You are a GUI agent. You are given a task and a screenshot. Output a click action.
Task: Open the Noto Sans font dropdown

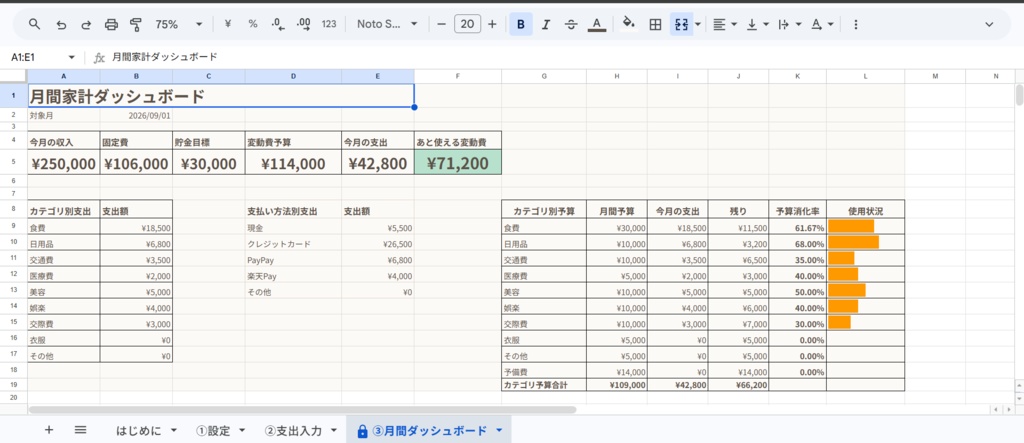(x=387, y=24)
